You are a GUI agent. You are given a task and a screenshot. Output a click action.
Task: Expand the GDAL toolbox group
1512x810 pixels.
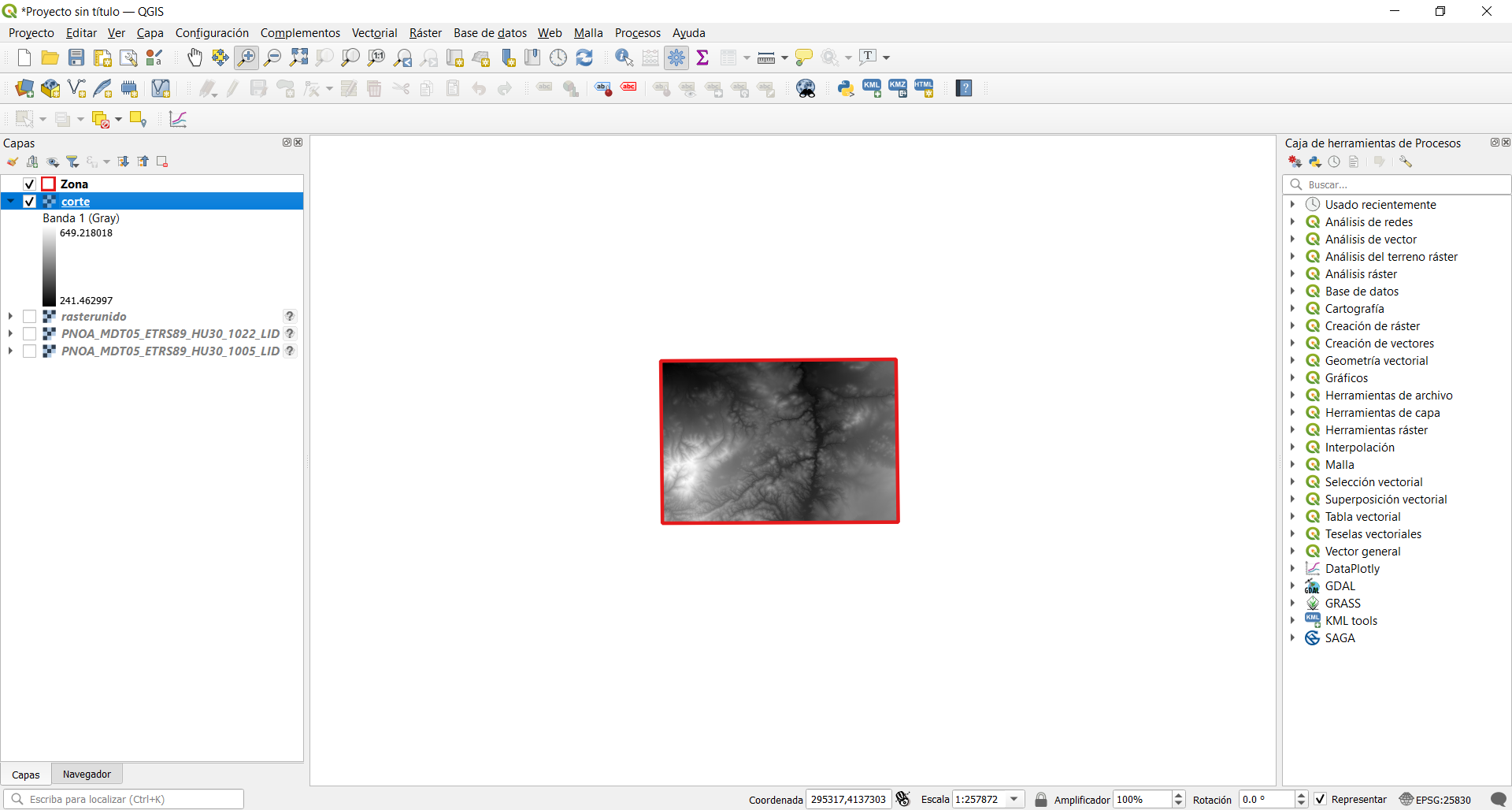pos(1294,585)
